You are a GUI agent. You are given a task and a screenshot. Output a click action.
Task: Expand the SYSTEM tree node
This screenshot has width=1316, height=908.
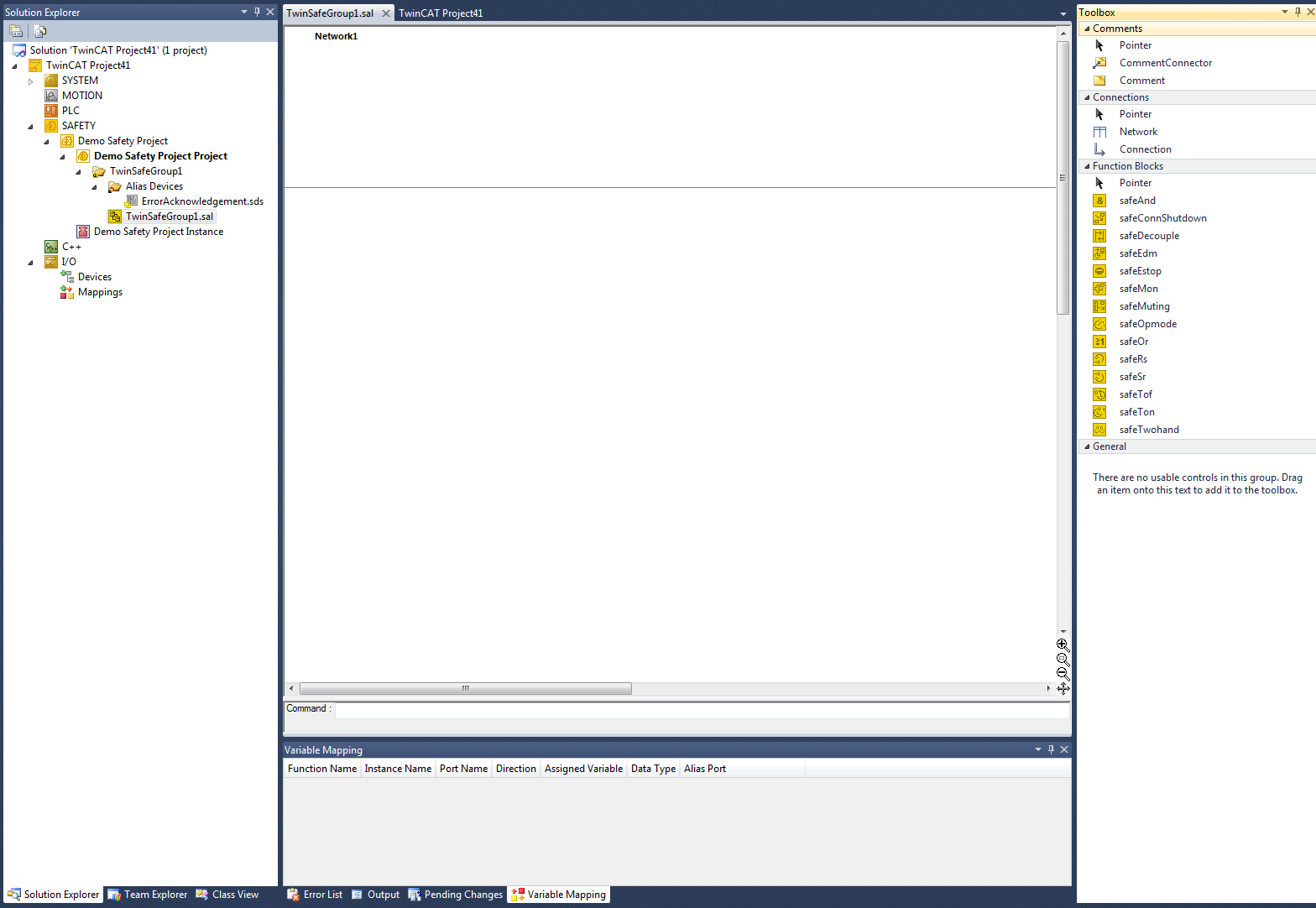pyautogui.click(x=31, y=81)
